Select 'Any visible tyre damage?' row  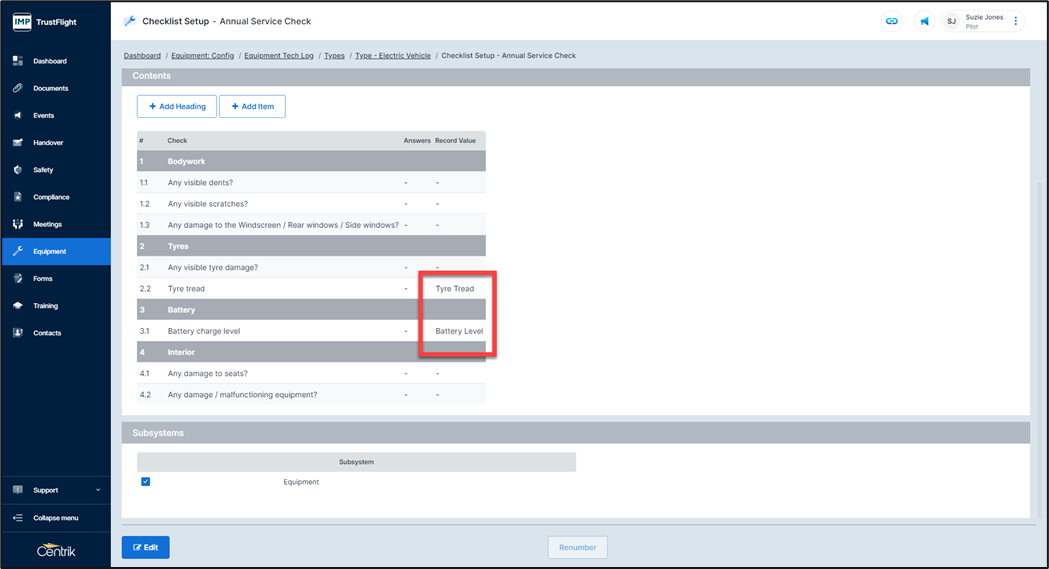tap(311, 267)
